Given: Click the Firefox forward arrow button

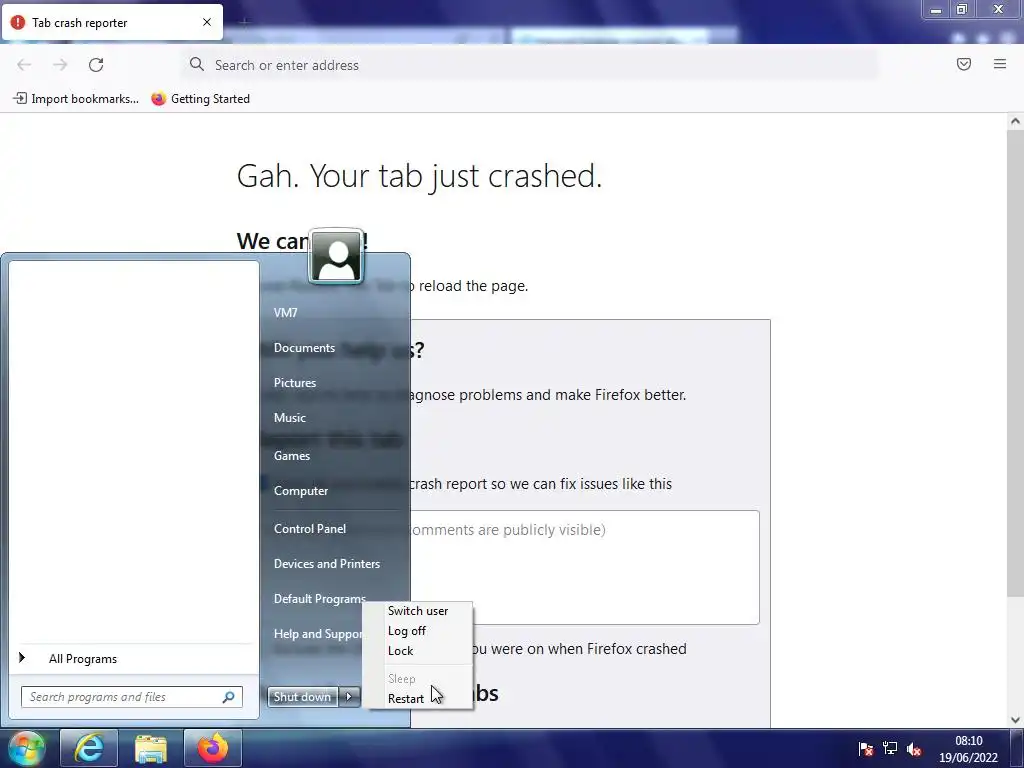Looking at the screenshot, I should pos(60,65).
